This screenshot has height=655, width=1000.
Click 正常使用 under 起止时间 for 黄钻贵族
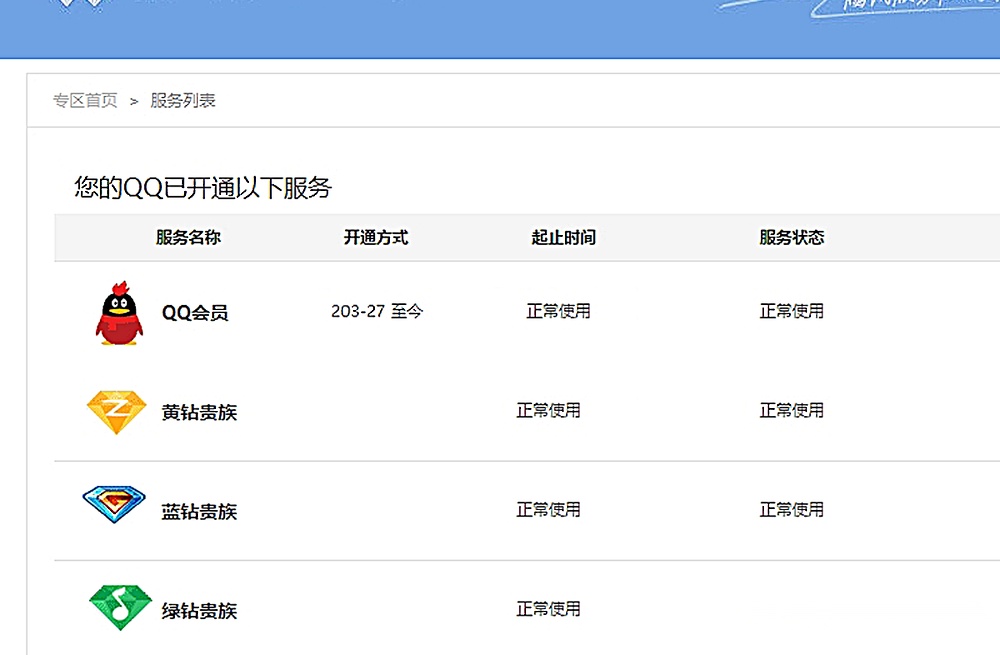click(x=548, y=410)
